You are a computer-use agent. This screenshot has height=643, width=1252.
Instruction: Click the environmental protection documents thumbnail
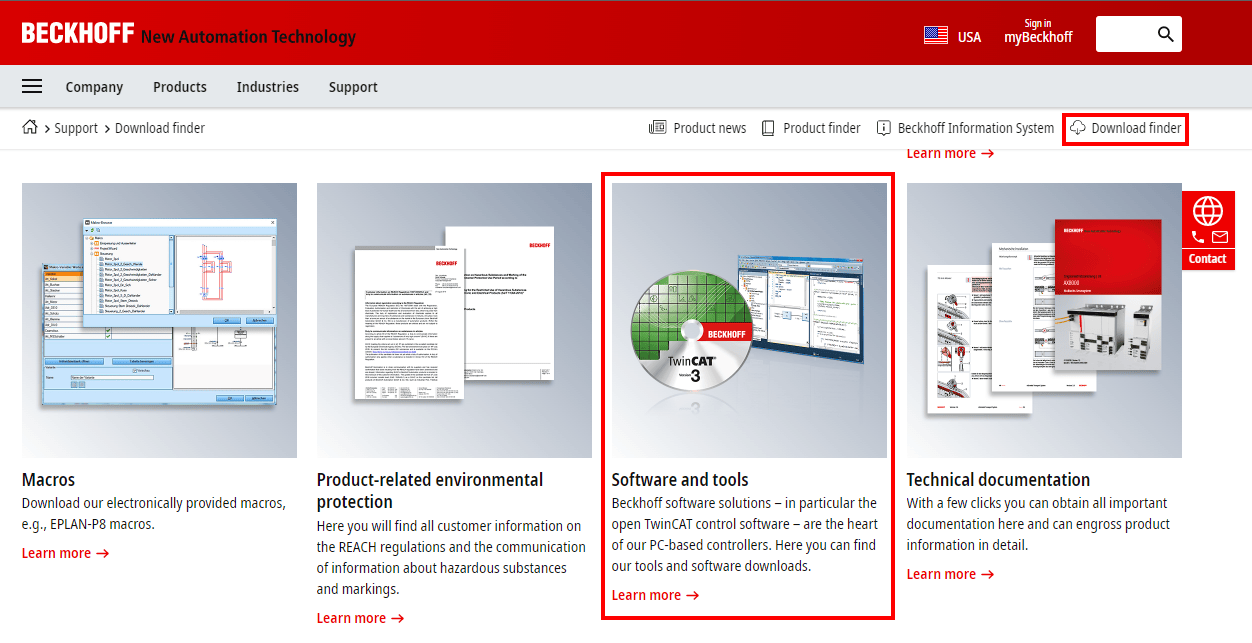point(454,320)
